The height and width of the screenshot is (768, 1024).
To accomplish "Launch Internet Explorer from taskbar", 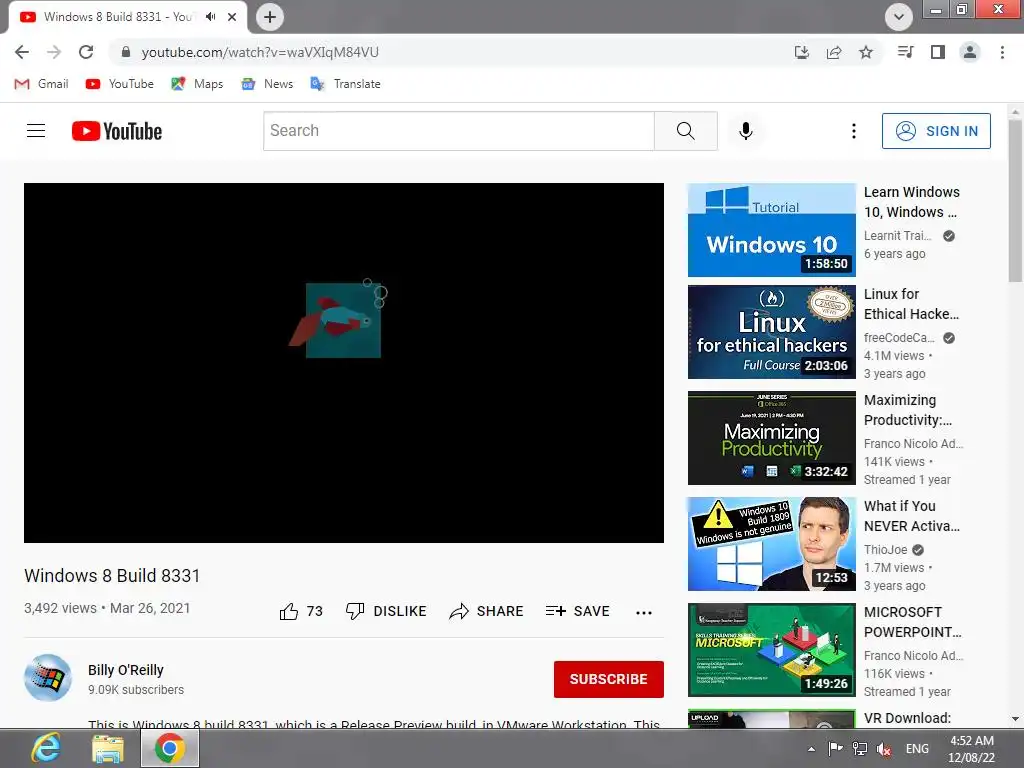I will (x=46, y=748).
